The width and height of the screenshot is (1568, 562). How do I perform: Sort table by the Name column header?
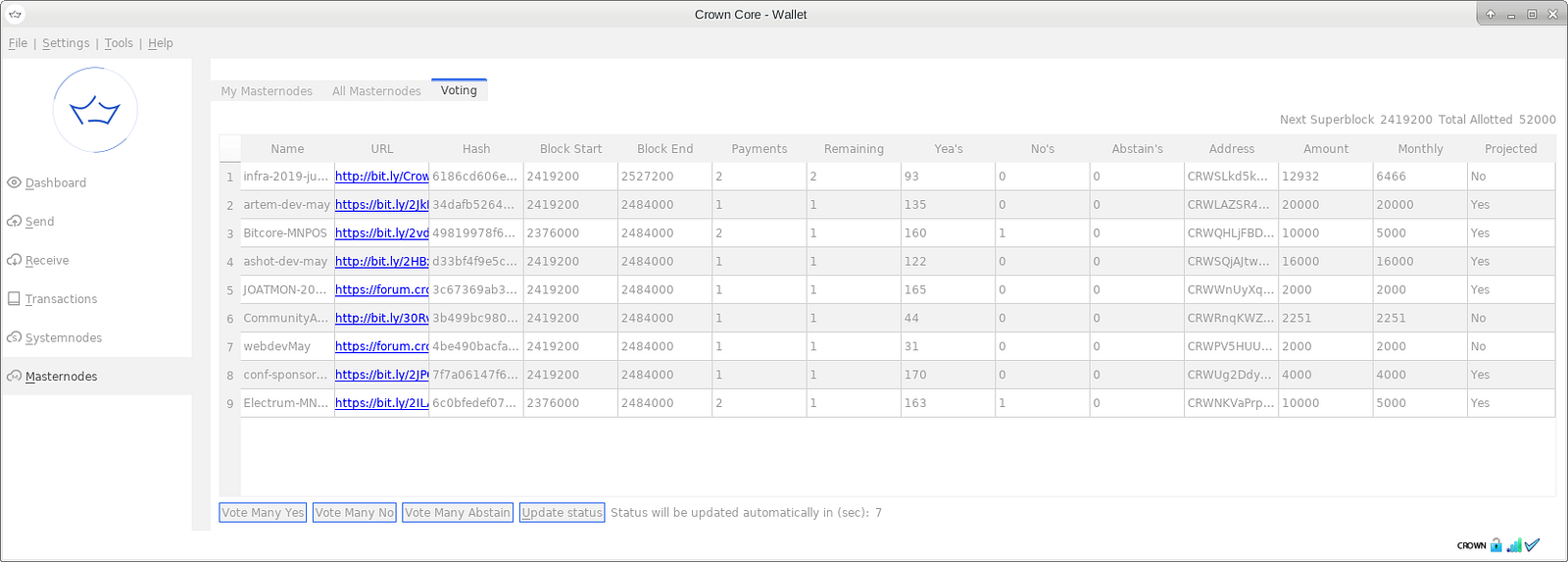[287, 149]
